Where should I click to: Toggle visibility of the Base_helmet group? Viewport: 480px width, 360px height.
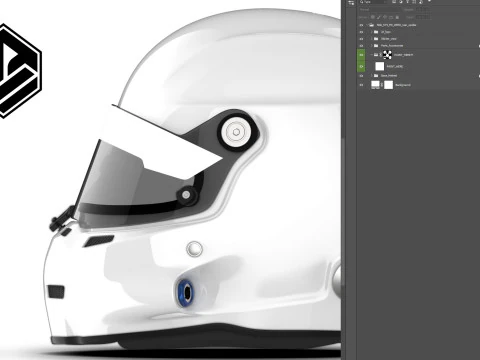pyautogui.click(x=361, y=76)
